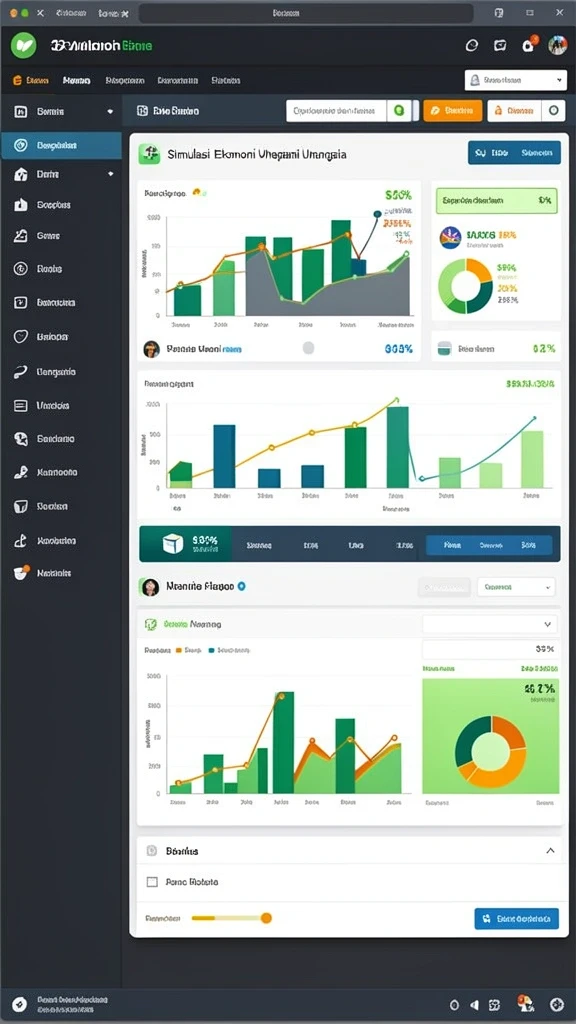Click the blue button at the bottom right
This screenshot has height=1024, width=576.
516,918
